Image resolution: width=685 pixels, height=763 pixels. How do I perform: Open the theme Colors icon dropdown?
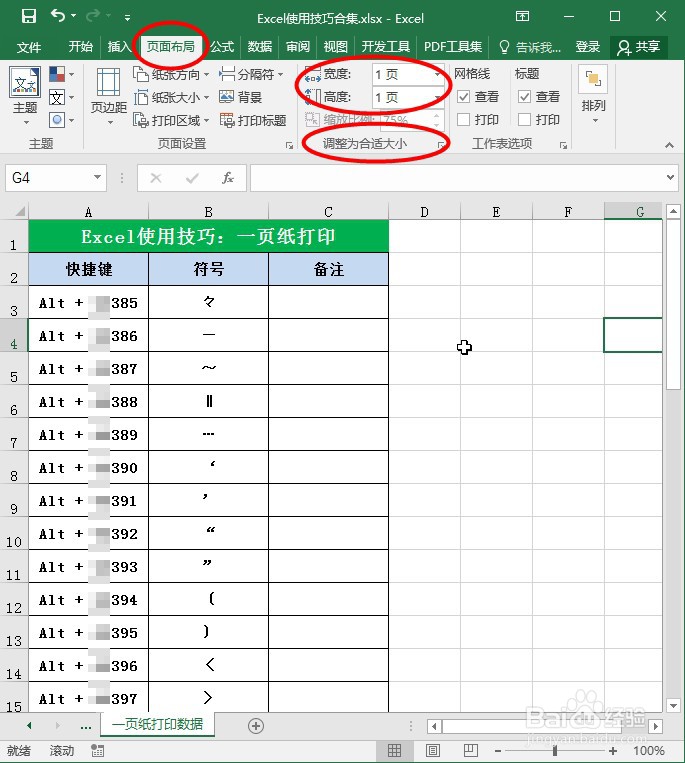pyautogui.click(x=61, y=74)
